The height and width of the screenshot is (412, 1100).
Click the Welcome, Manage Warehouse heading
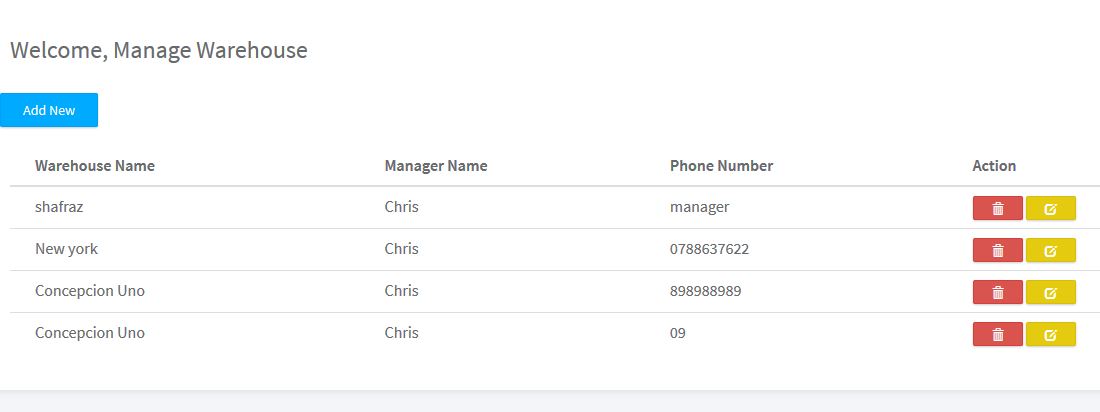click(x=159, y=51)
